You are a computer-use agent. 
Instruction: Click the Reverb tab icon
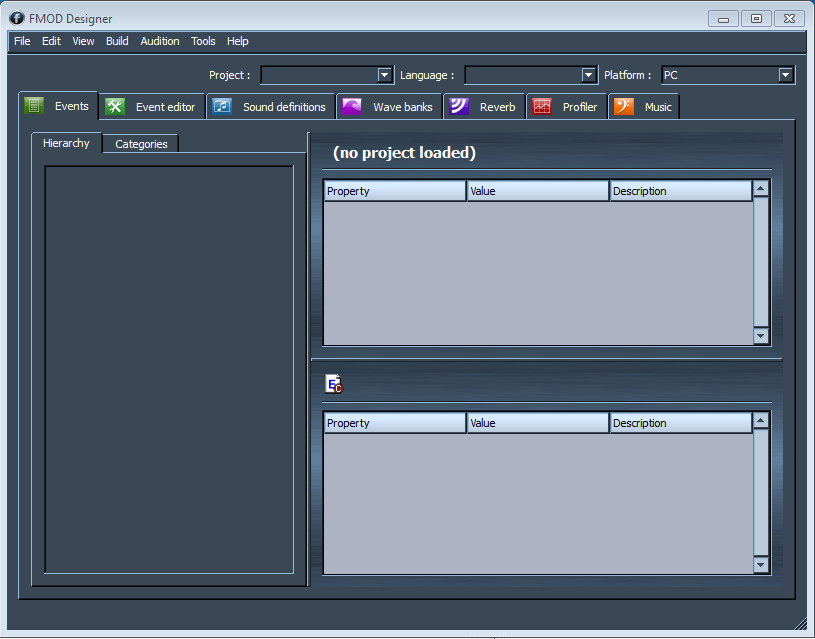pos(459,107)
